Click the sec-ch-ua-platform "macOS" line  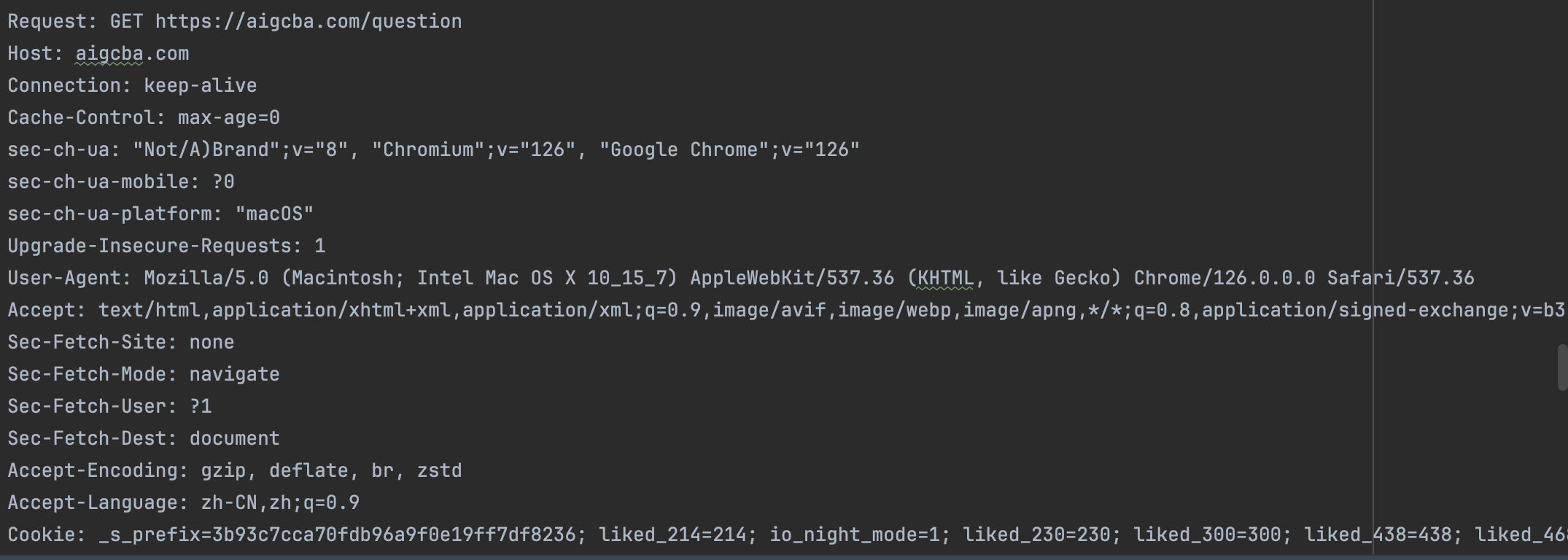pos(160,214)
